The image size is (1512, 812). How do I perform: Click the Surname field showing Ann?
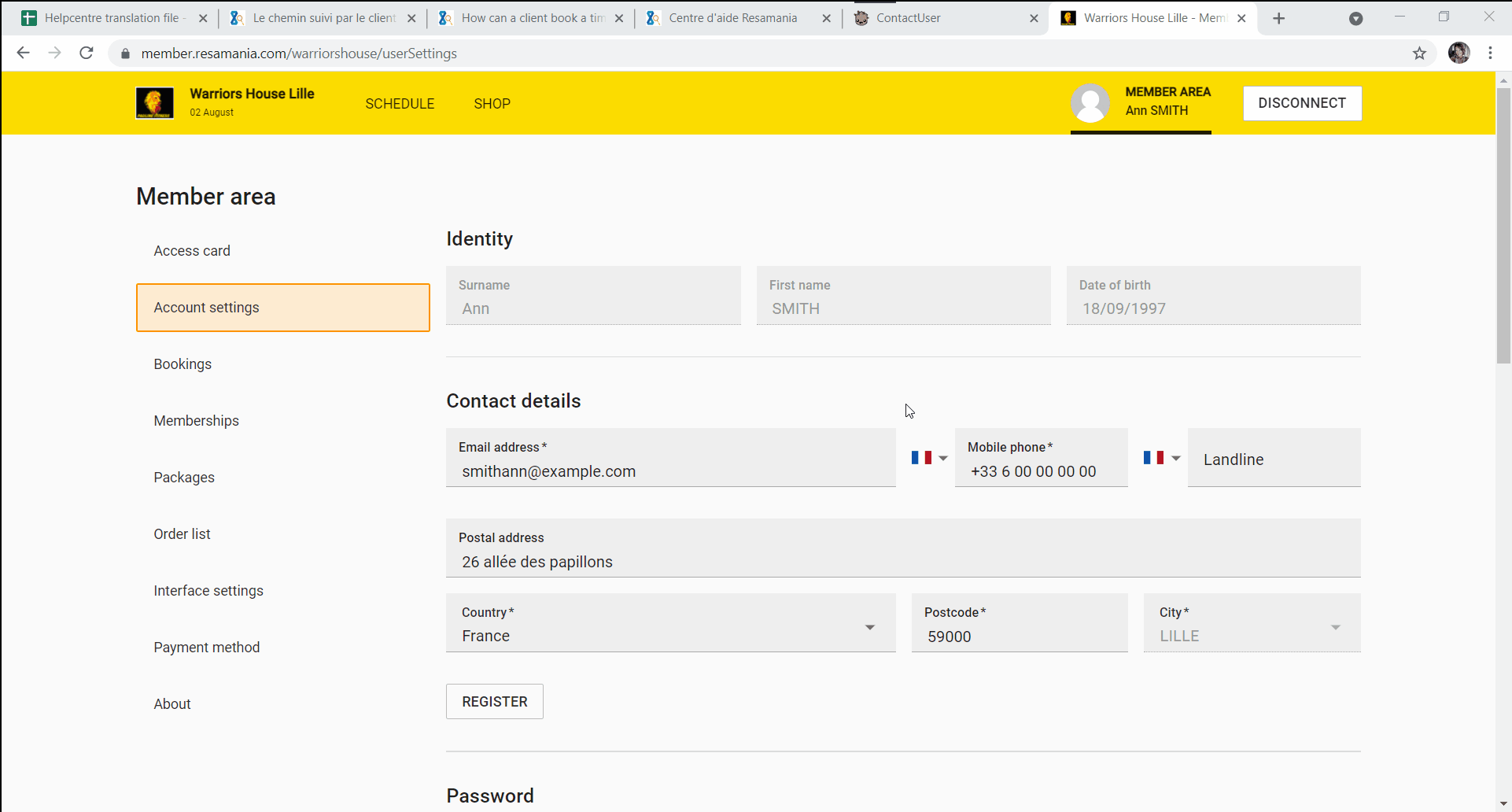click(x=593, y=295)
